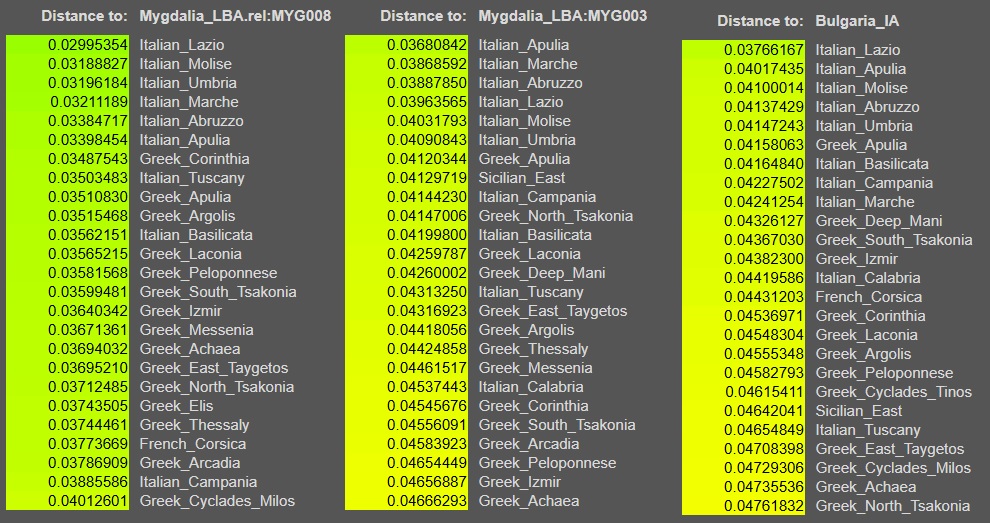Click Sicilian_East in the Bulgaria_IA list
Image resolution: width=990 pixels, height=523 pixels.
click(x=859, y=411)
